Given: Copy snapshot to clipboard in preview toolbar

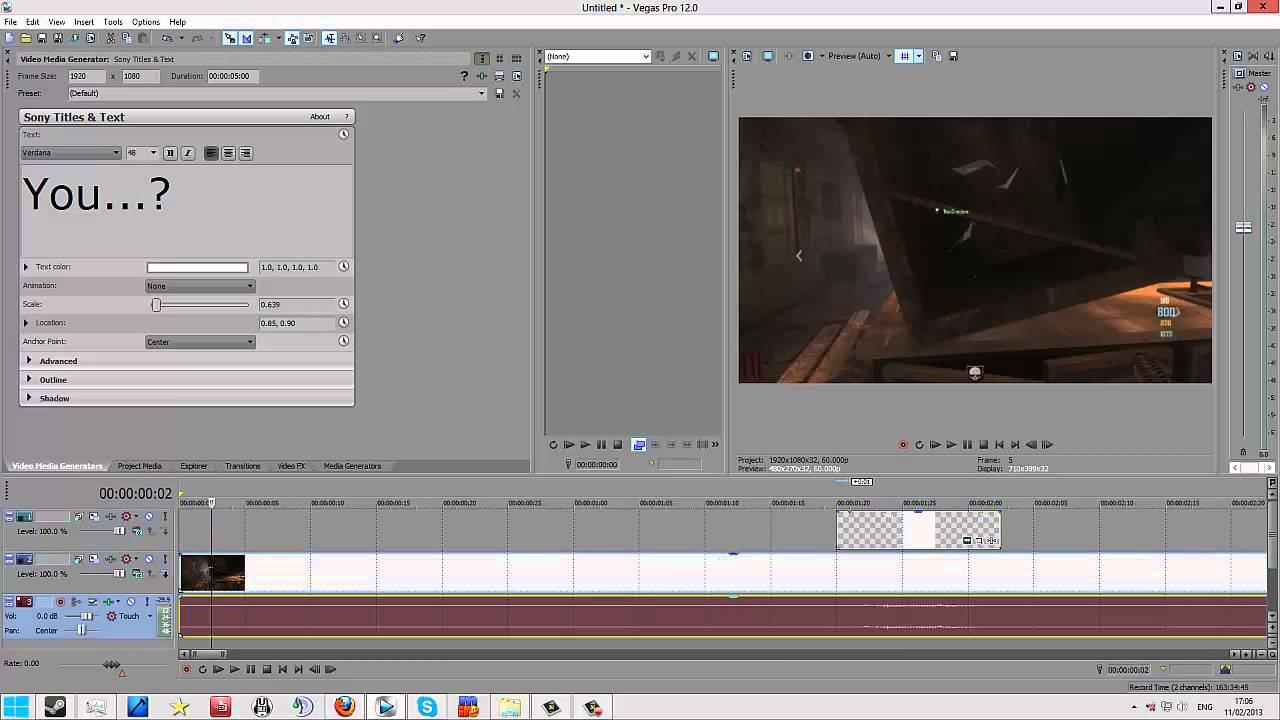Looking at the screenshot, I should [x=936, y=56].
